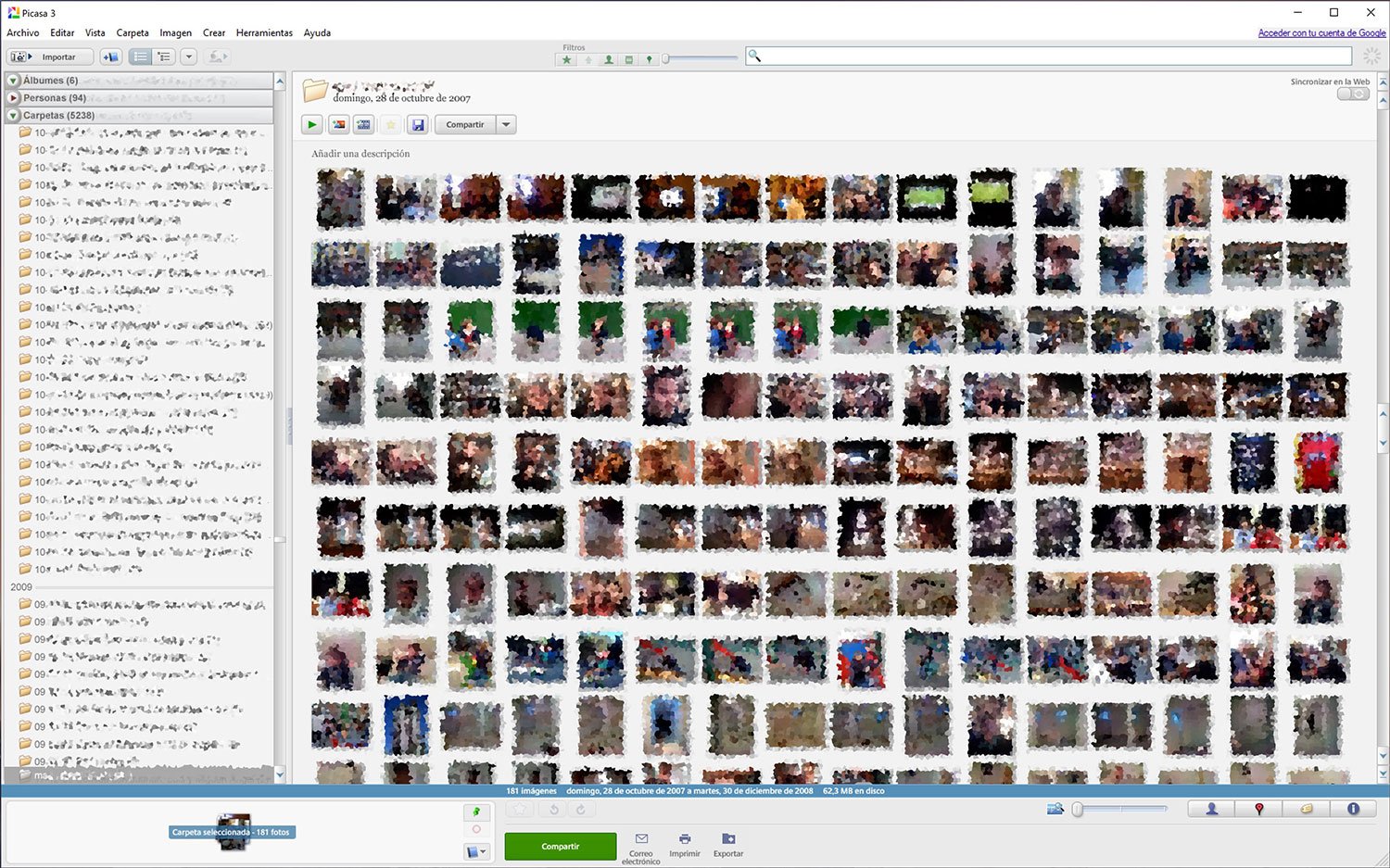Click Acceder con tu cuenta de Google

click(x=1321, y=32)
